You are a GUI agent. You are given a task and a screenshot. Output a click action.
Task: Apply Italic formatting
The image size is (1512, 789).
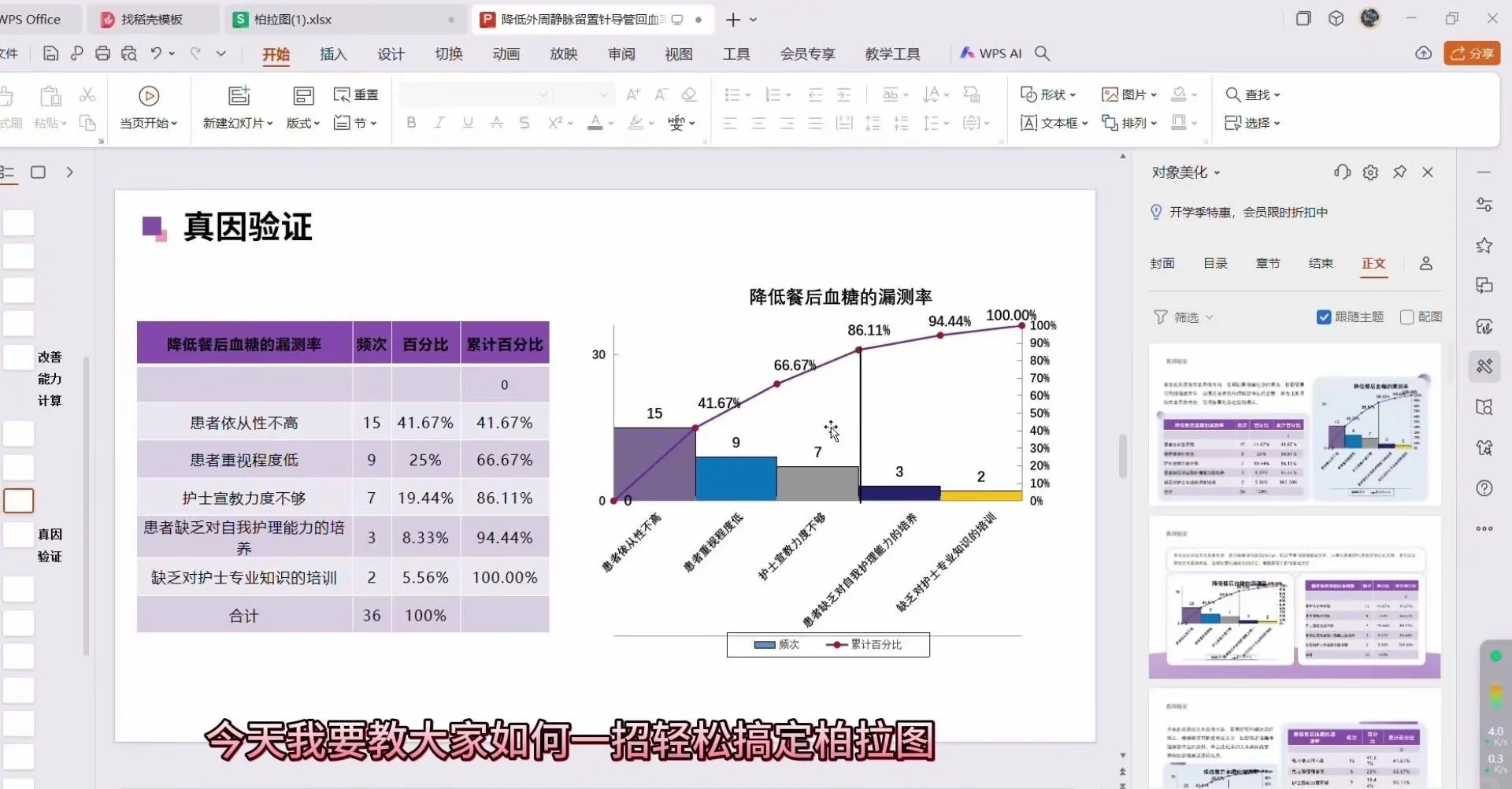[439, 123]
